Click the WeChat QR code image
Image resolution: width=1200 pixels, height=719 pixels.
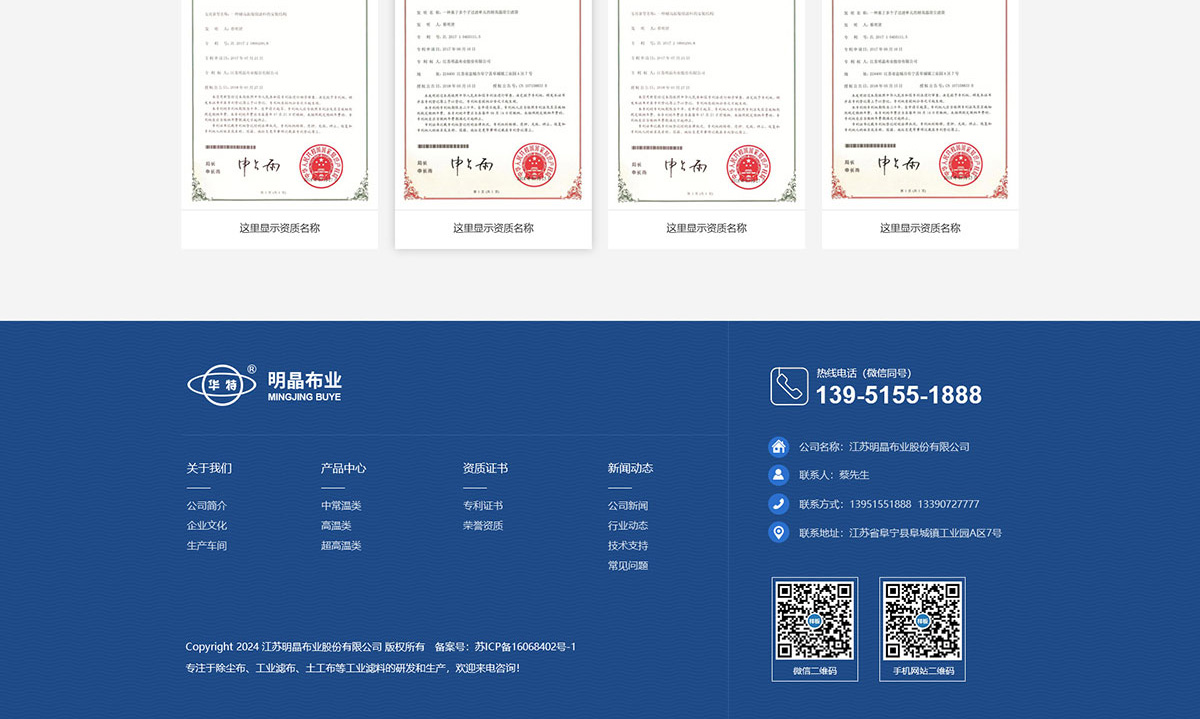click(814, 621)
